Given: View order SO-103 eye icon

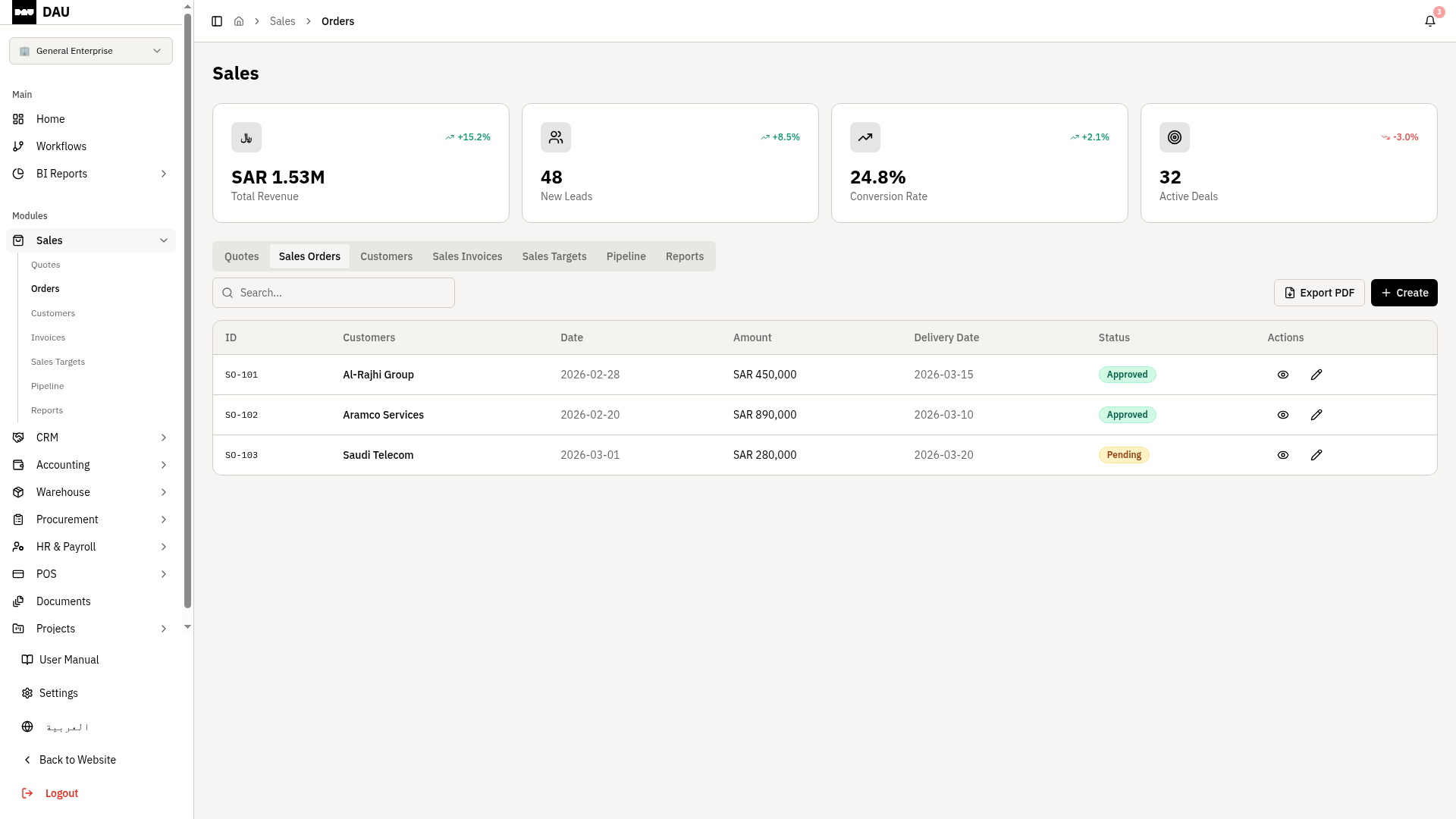Looking at the screenshot, I should [x=1283, y=455].
